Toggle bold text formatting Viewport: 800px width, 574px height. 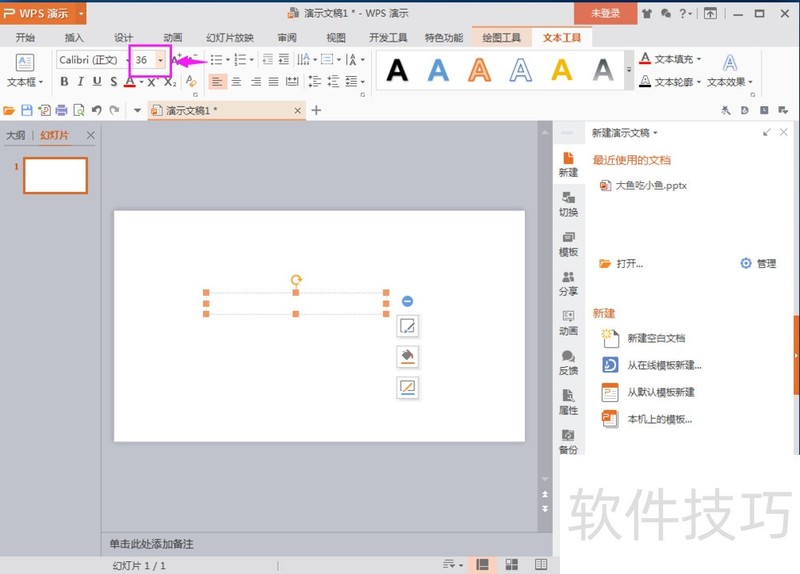[x=64, y=82]
